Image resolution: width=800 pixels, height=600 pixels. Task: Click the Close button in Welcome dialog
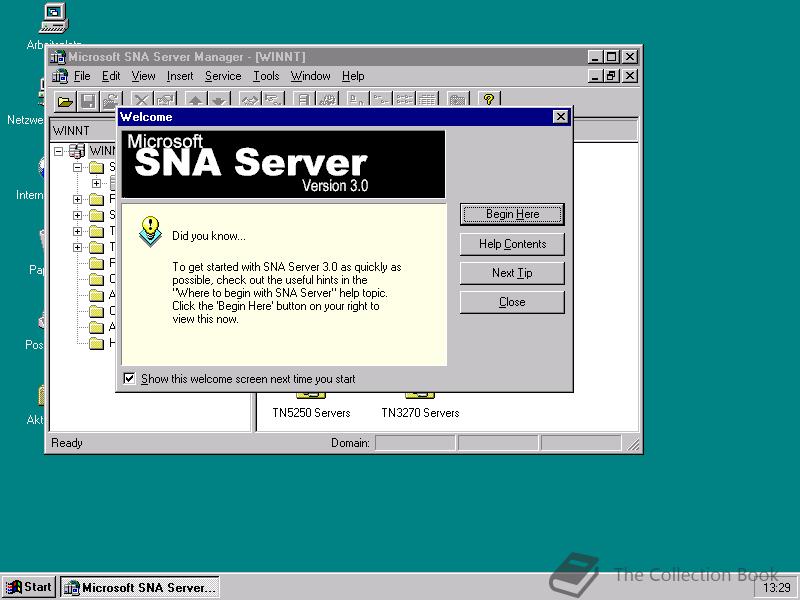tap(512, 302)
